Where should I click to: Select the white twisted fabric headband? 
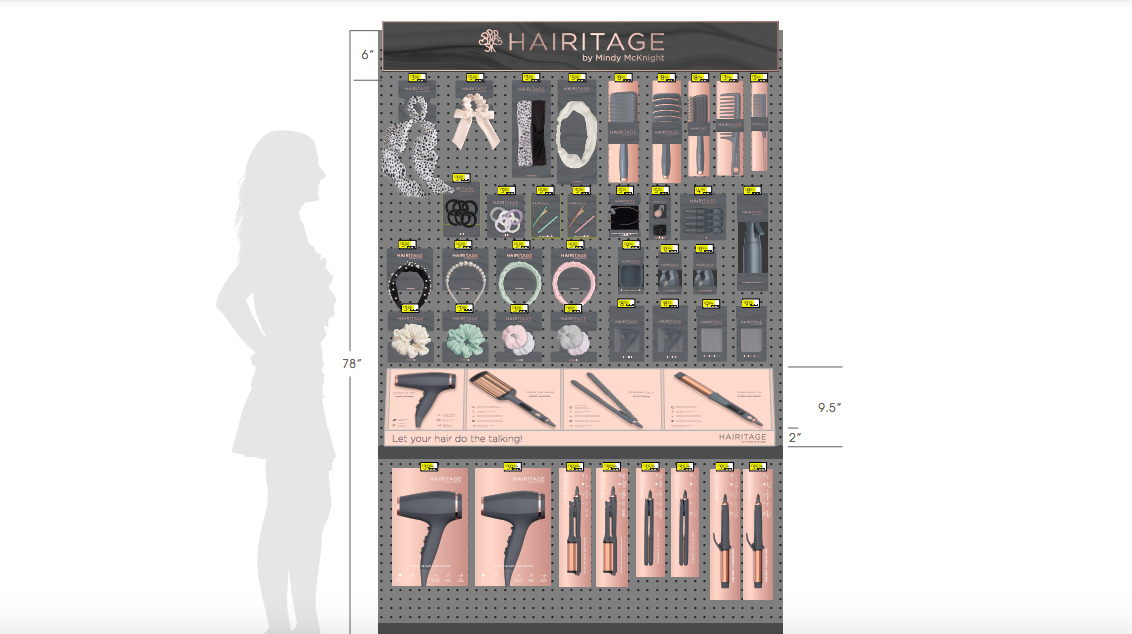pos(576,130)
